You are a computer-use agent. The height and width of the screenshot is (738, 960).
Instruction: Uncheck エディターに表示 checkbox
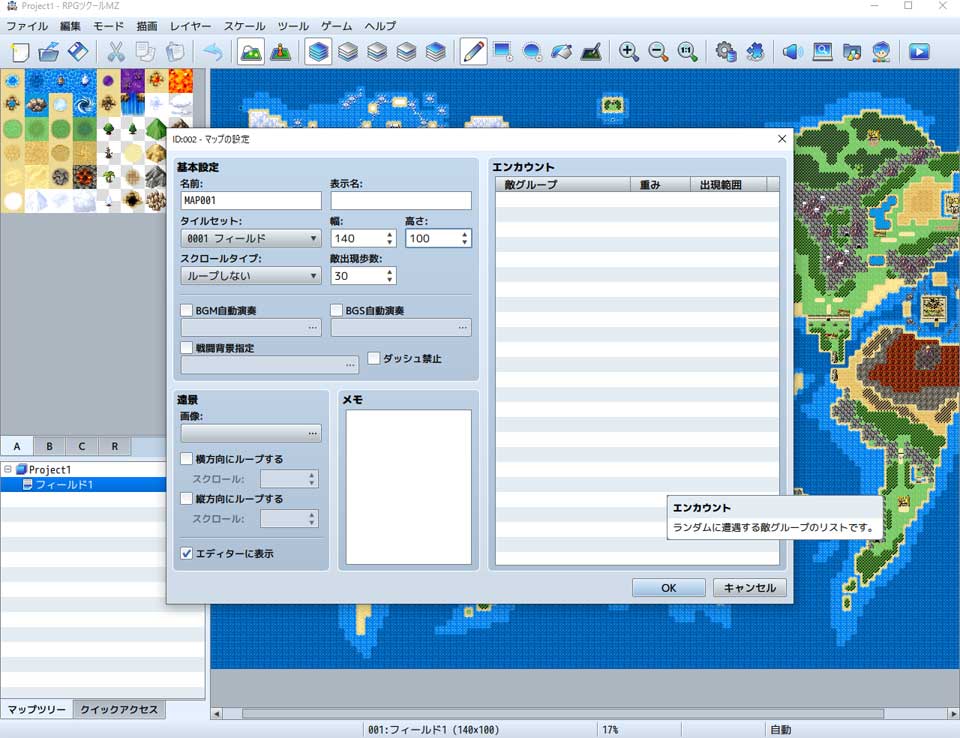tap(187, 553)
